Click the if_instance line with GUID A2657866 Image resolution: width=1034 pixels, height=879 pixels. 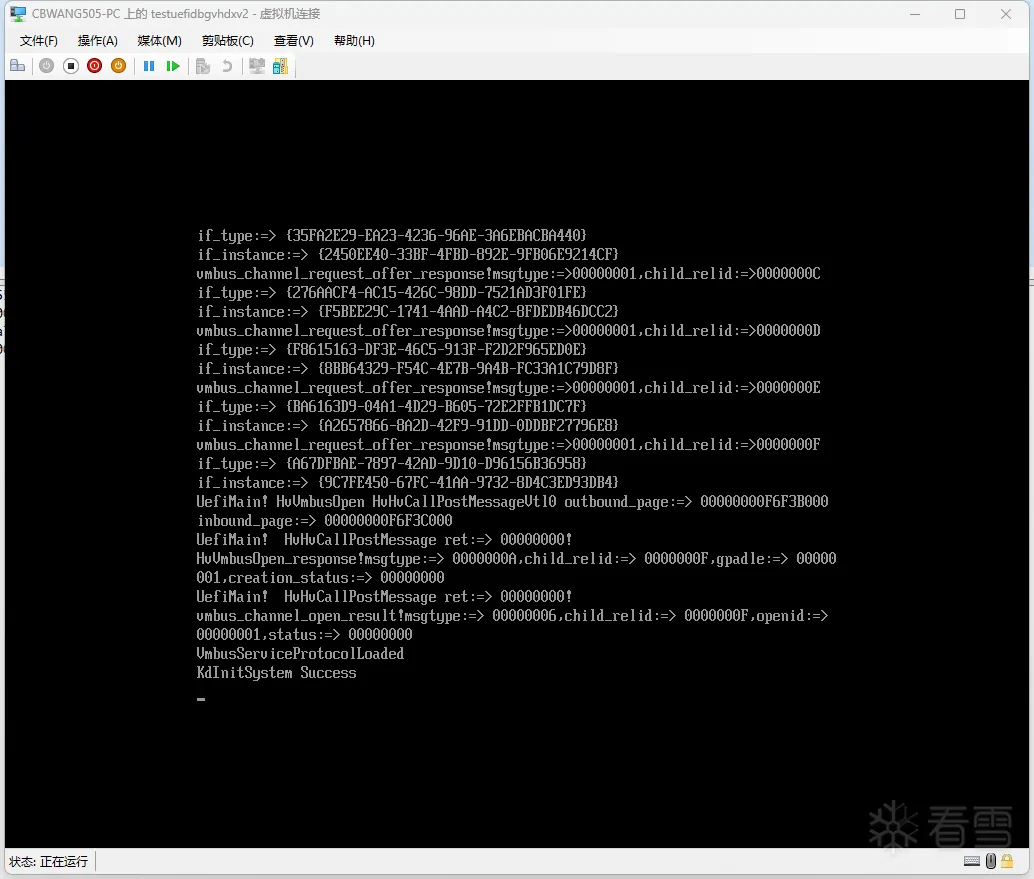(x=408, y=425)
